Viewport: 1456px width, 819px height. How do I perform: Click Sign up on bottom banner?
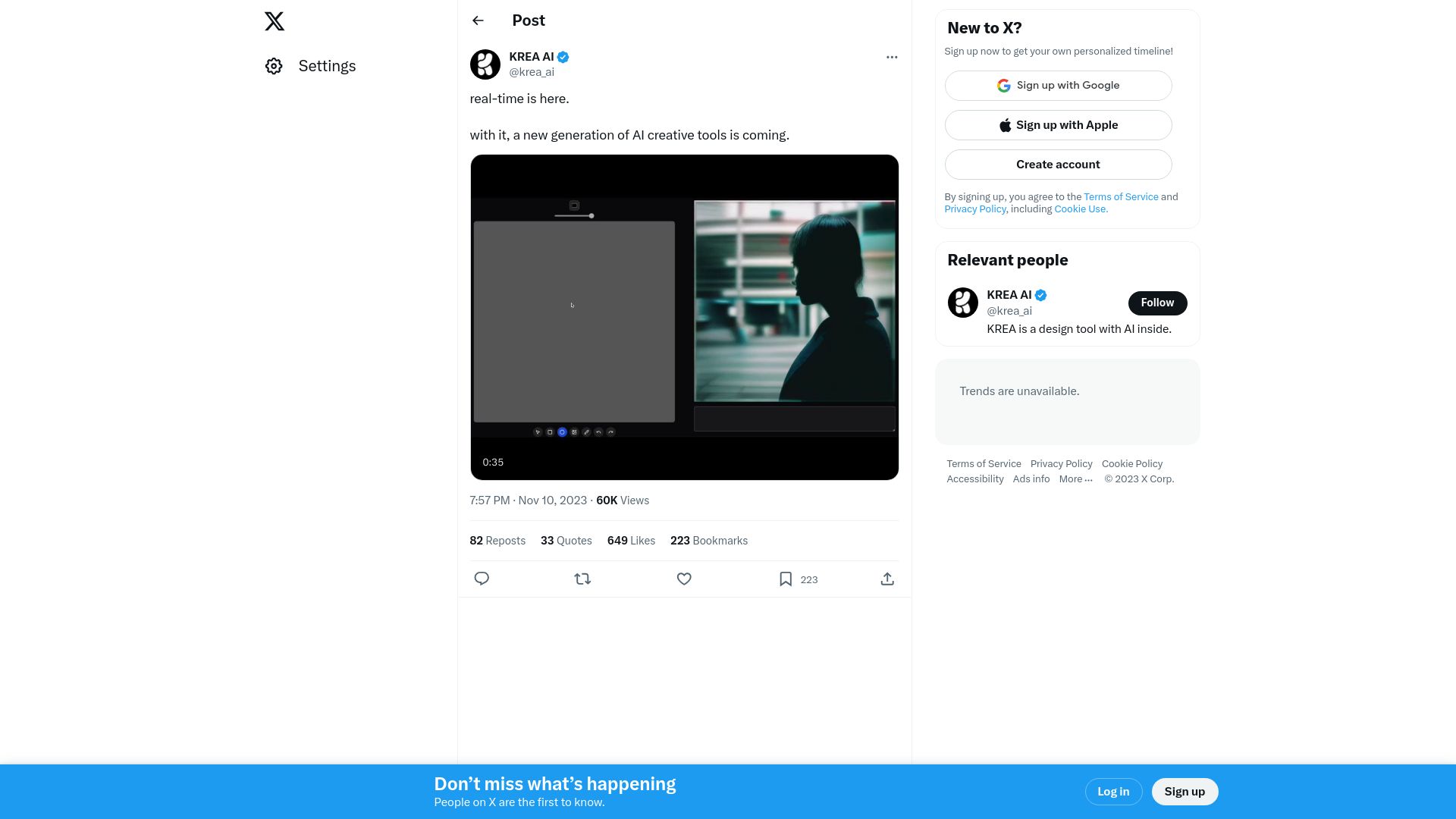click(1185, 792)
